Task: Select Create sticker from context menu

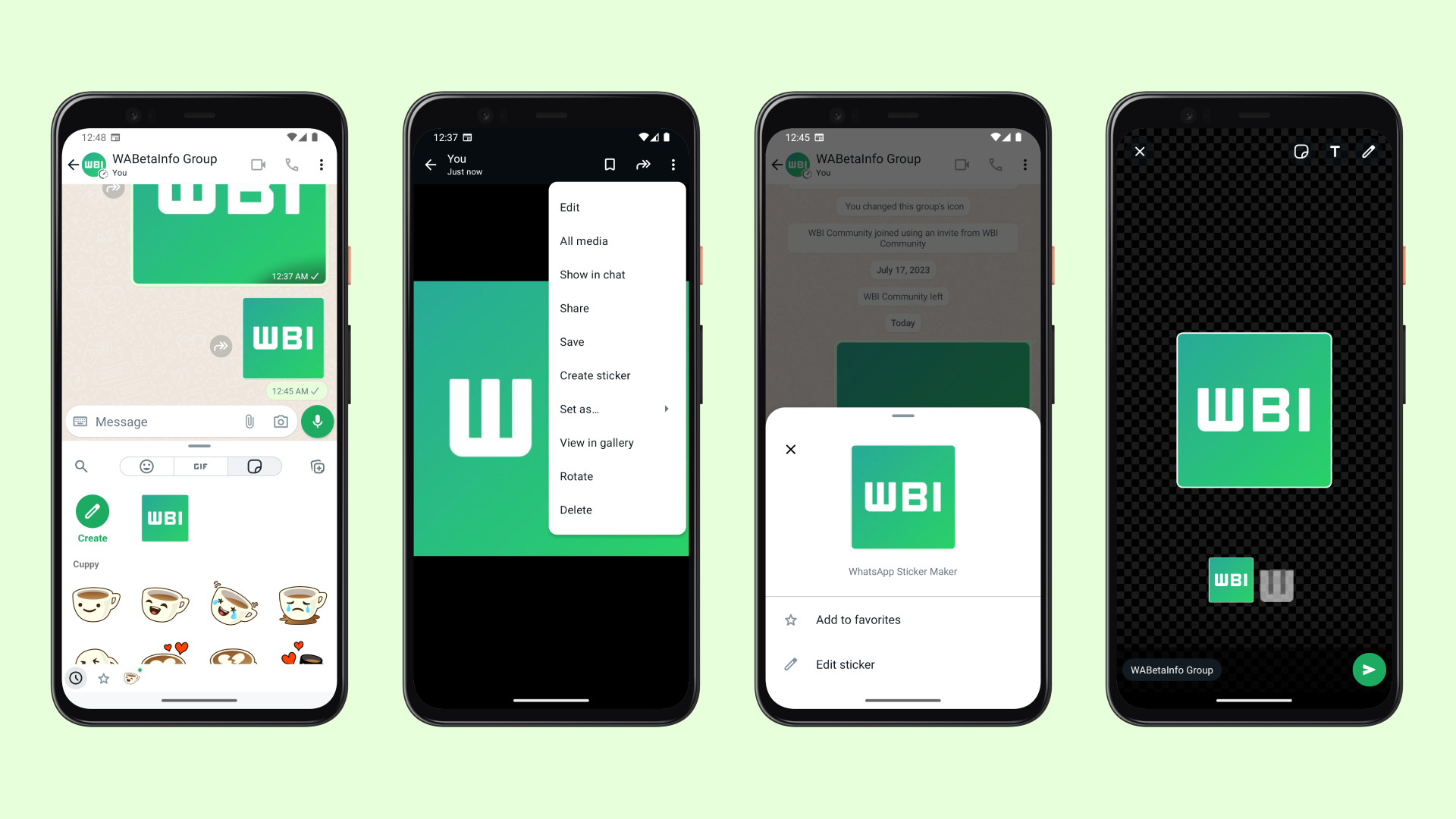Action: [594, 375]
